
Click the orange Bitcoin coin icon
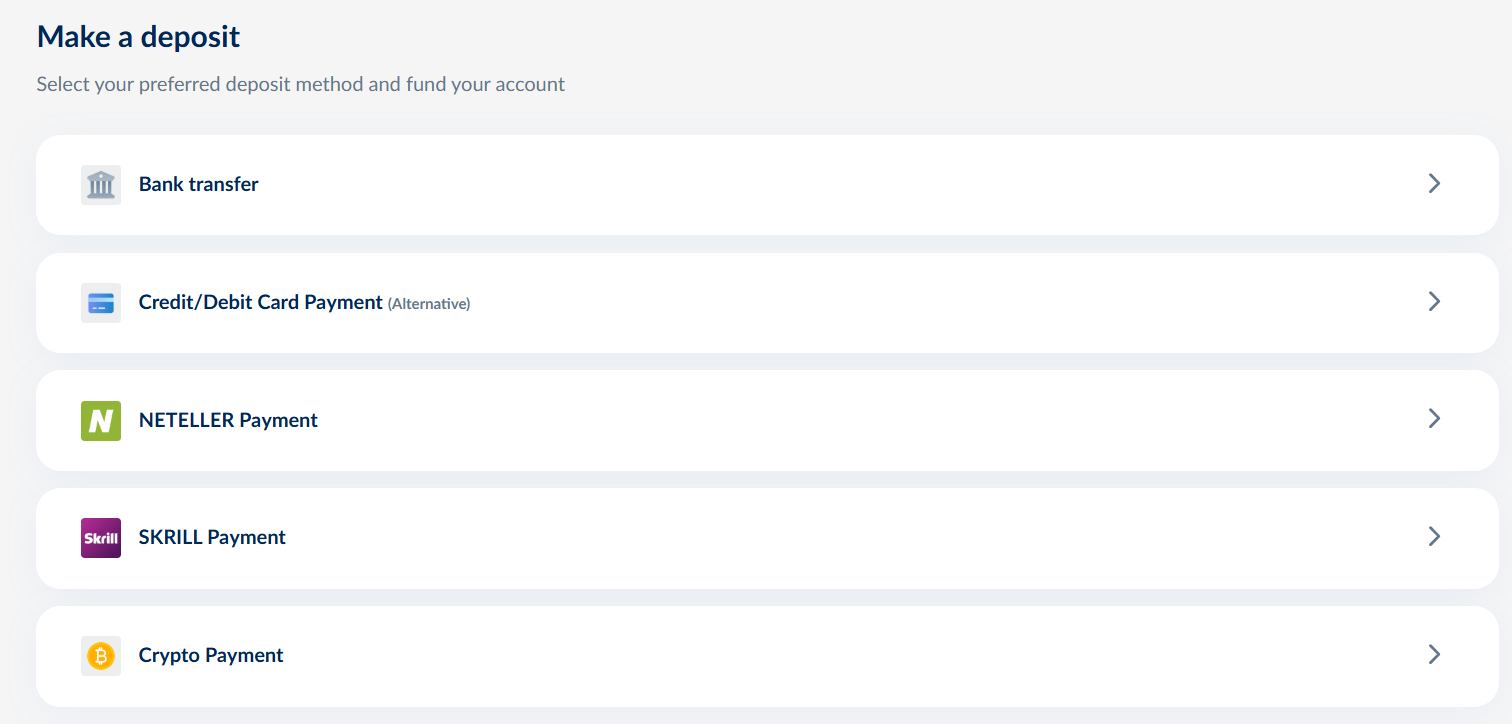click(x=101, y=656)
